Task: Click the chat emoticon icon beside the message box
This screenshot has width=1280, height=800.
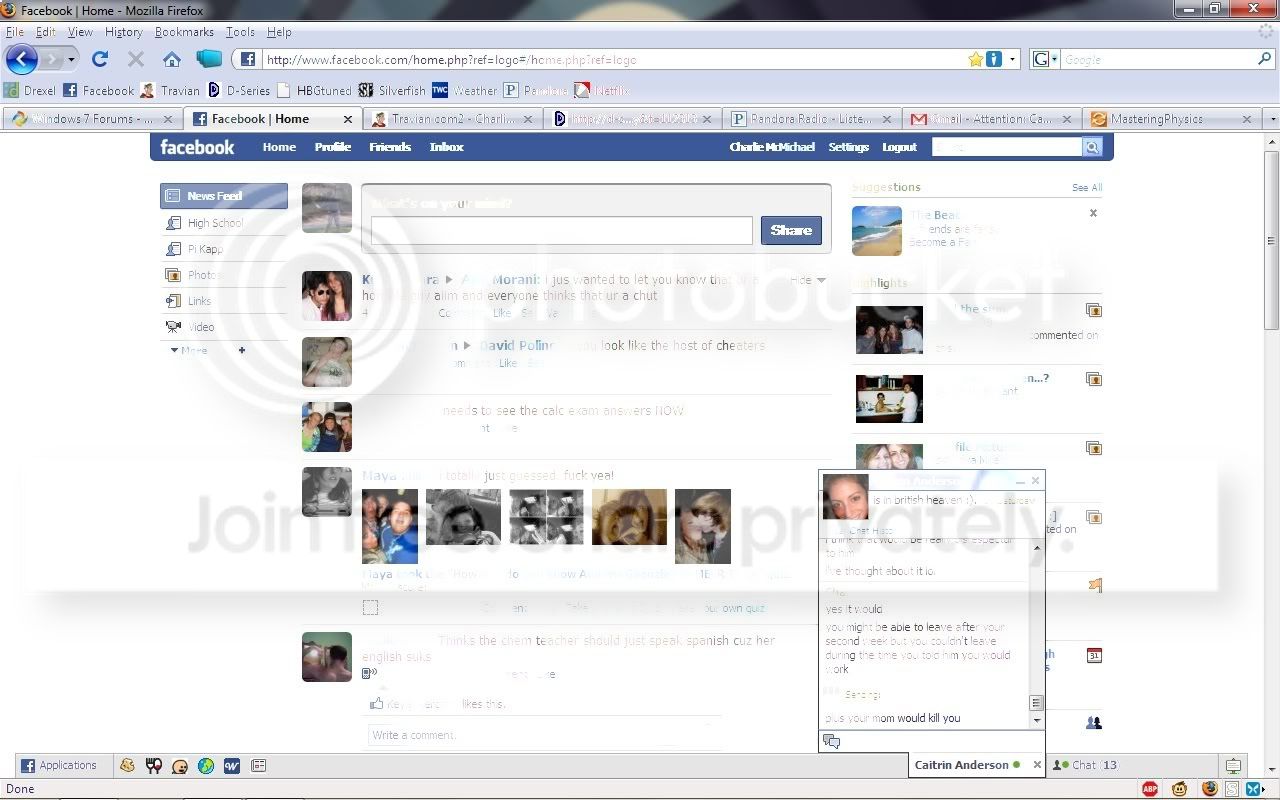Action: tap(831, 741)
